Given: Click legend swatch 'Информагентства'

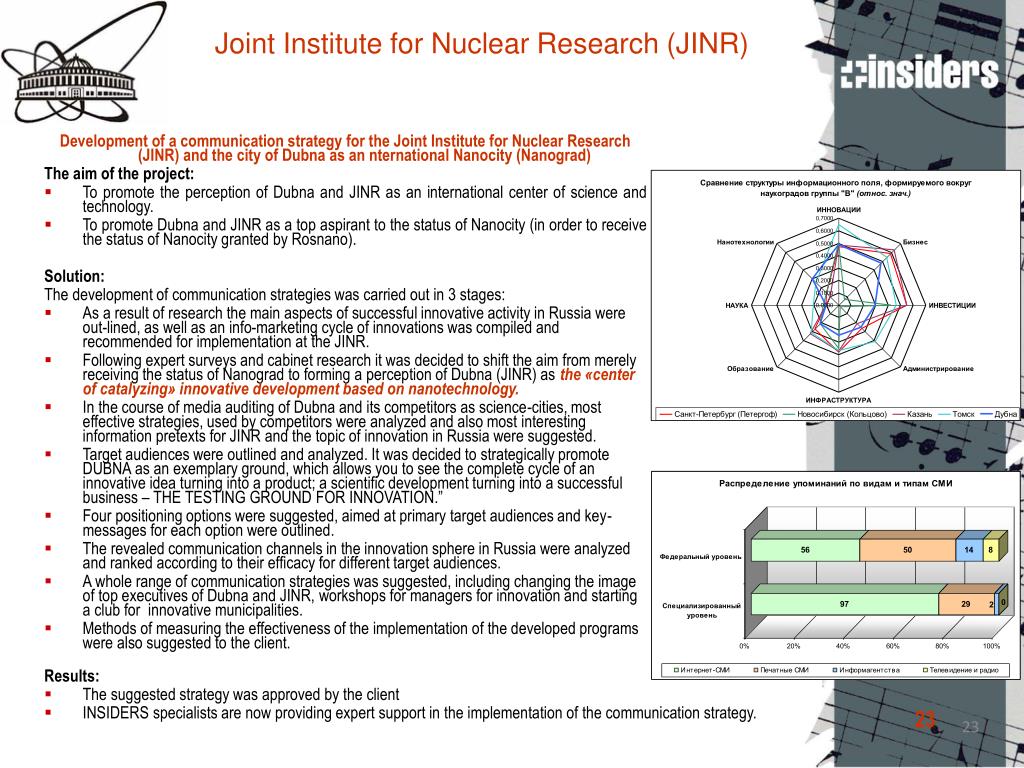Looking at the screenshot, I should pos(835,670).
